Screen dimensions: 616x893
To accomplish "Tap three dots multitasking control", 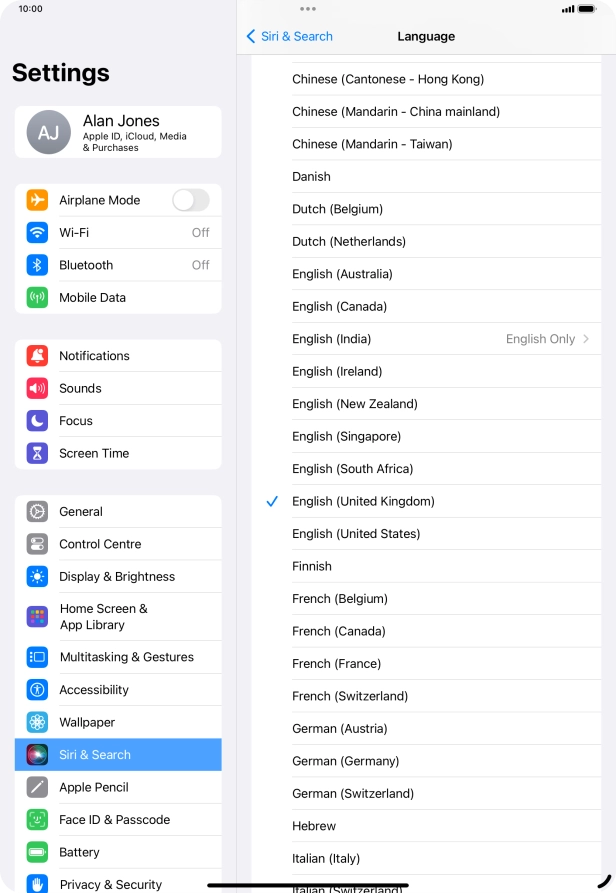I will coord(308,9).
